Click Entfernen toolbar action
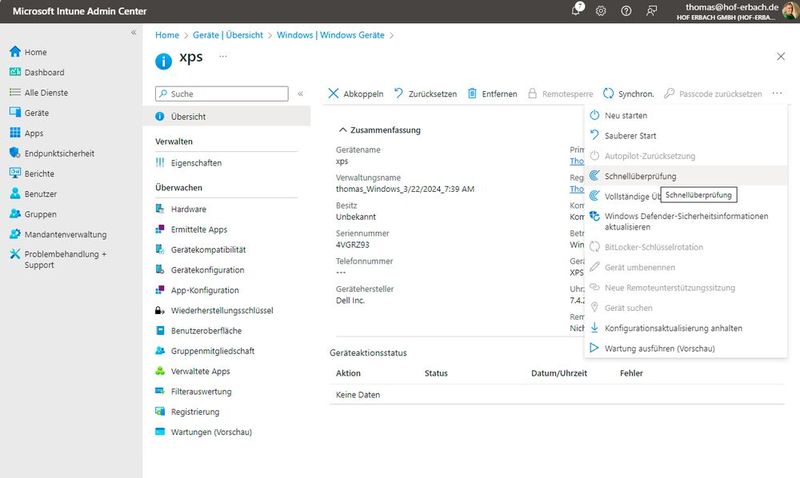The width and height of the screenshot is (800, 478). point(492,94)
